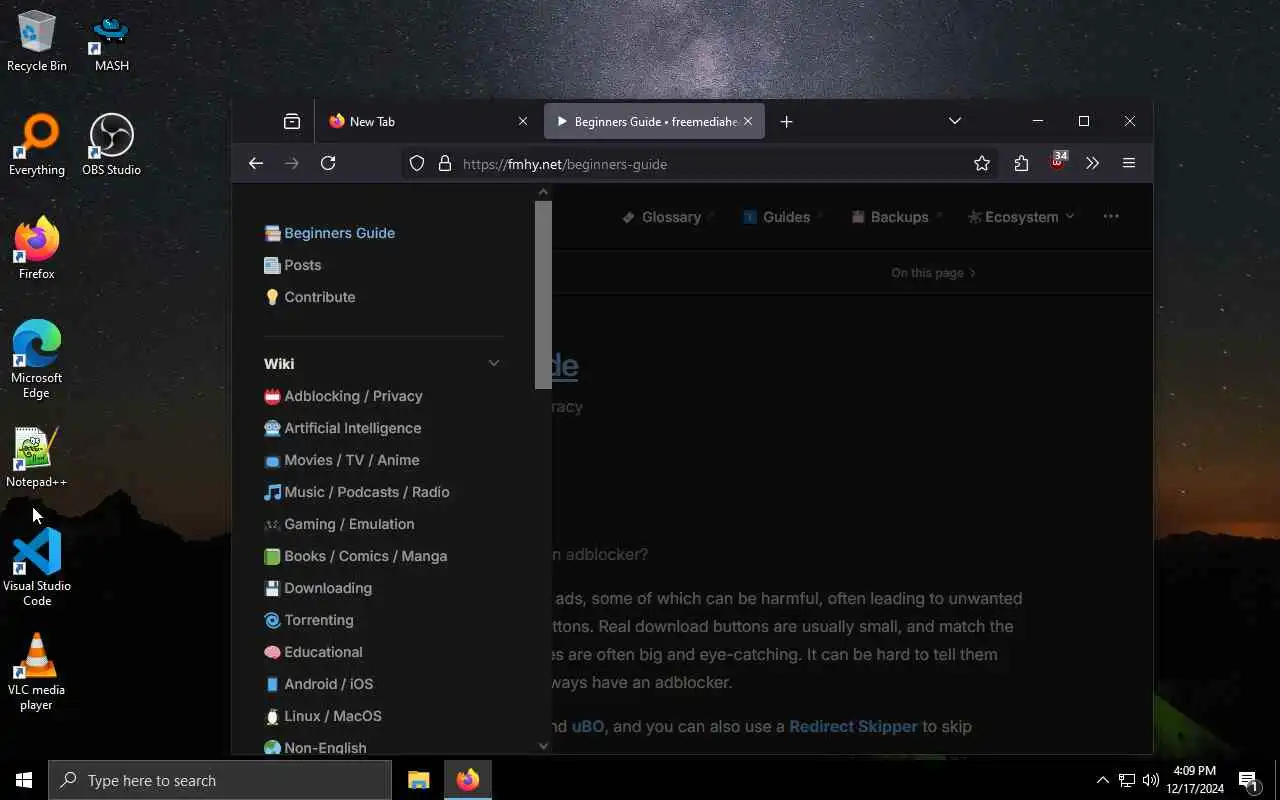1280x800 pixels.
Task: Open the notification center icon
Action: tap(1248, 780)
